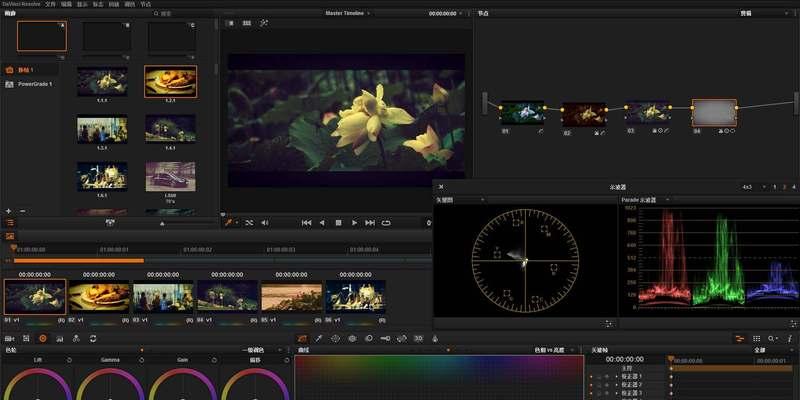Open the keyframes palette icon

[739, 338]
